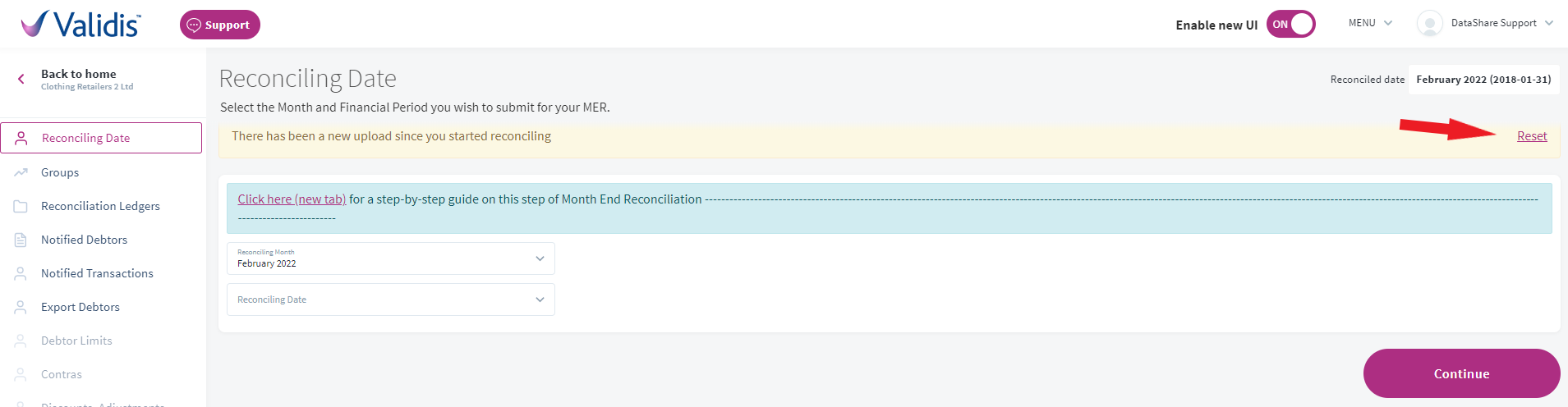Open the Click here (new tab) guide link
This screenshot has width=1568, height=407.
292,199
